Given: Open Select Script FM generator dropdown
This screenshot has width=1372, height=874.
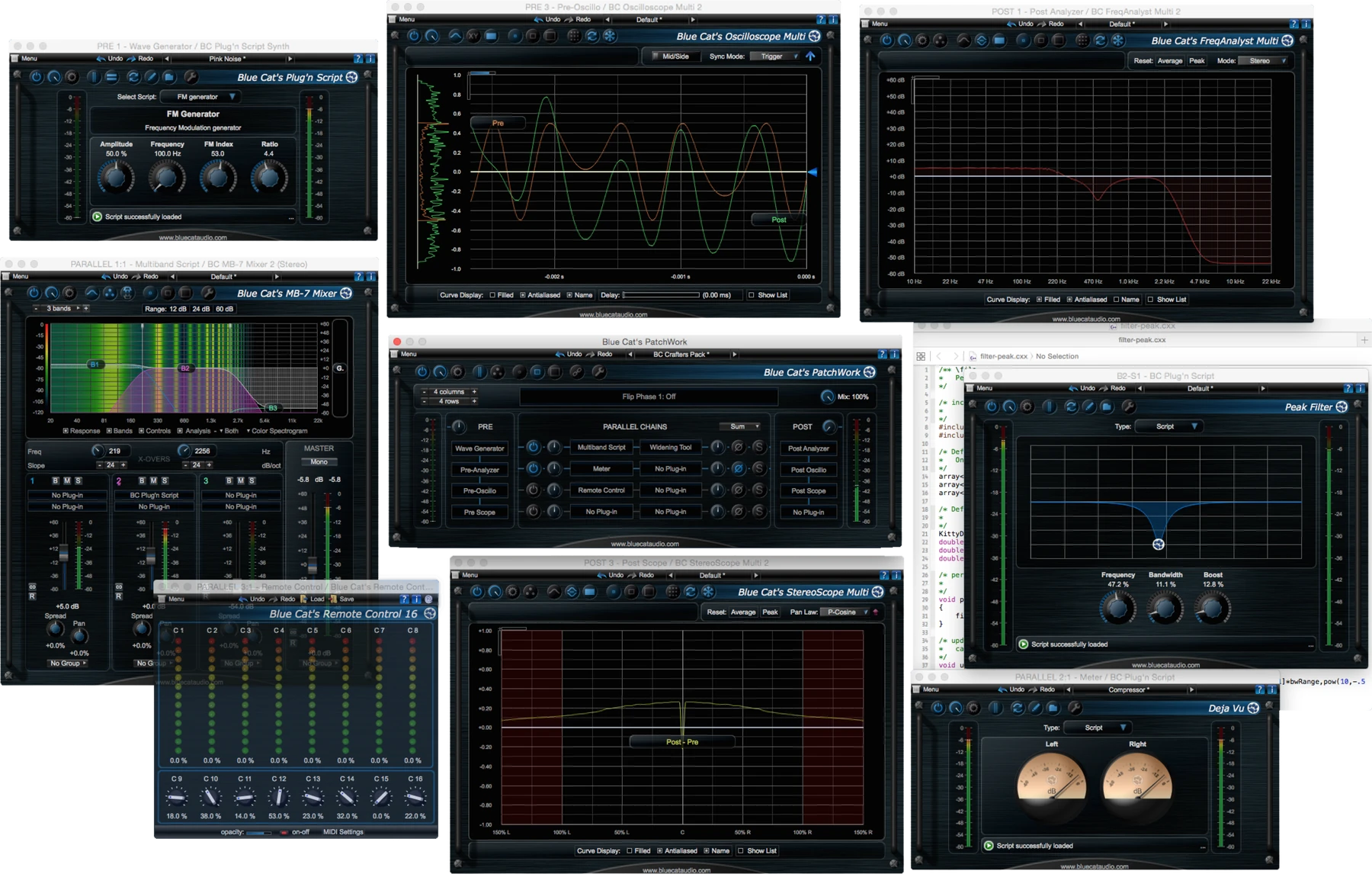Looking at the screenshot, I should point(202,97).
